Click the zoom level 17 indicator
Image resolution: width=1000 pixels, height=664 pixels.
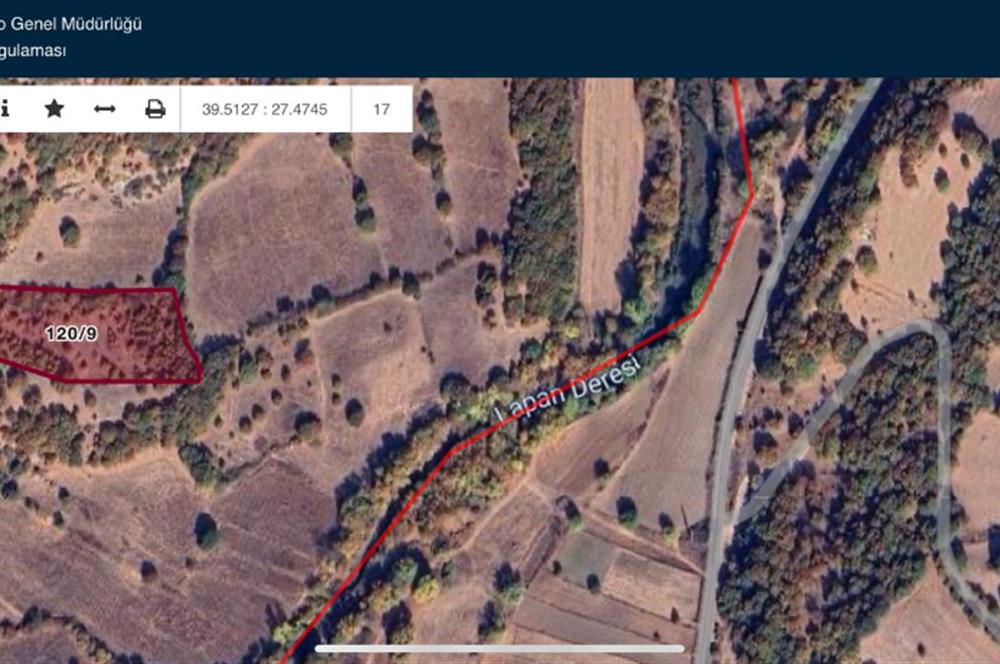coord(381,109)
